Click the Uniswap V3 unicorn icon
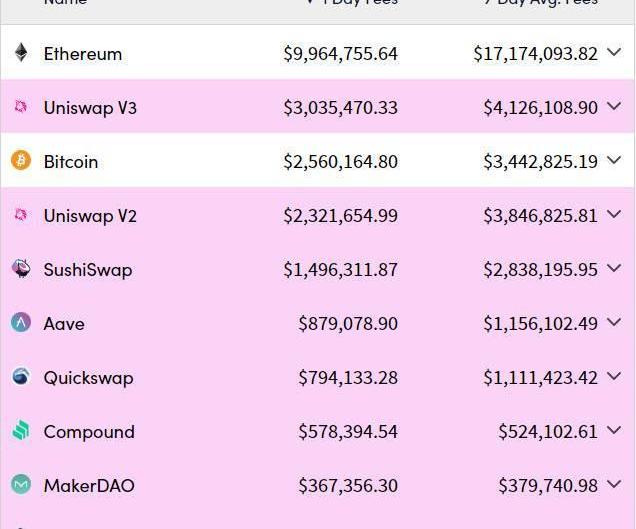The image size is (636, 529). tap(21, 107)
